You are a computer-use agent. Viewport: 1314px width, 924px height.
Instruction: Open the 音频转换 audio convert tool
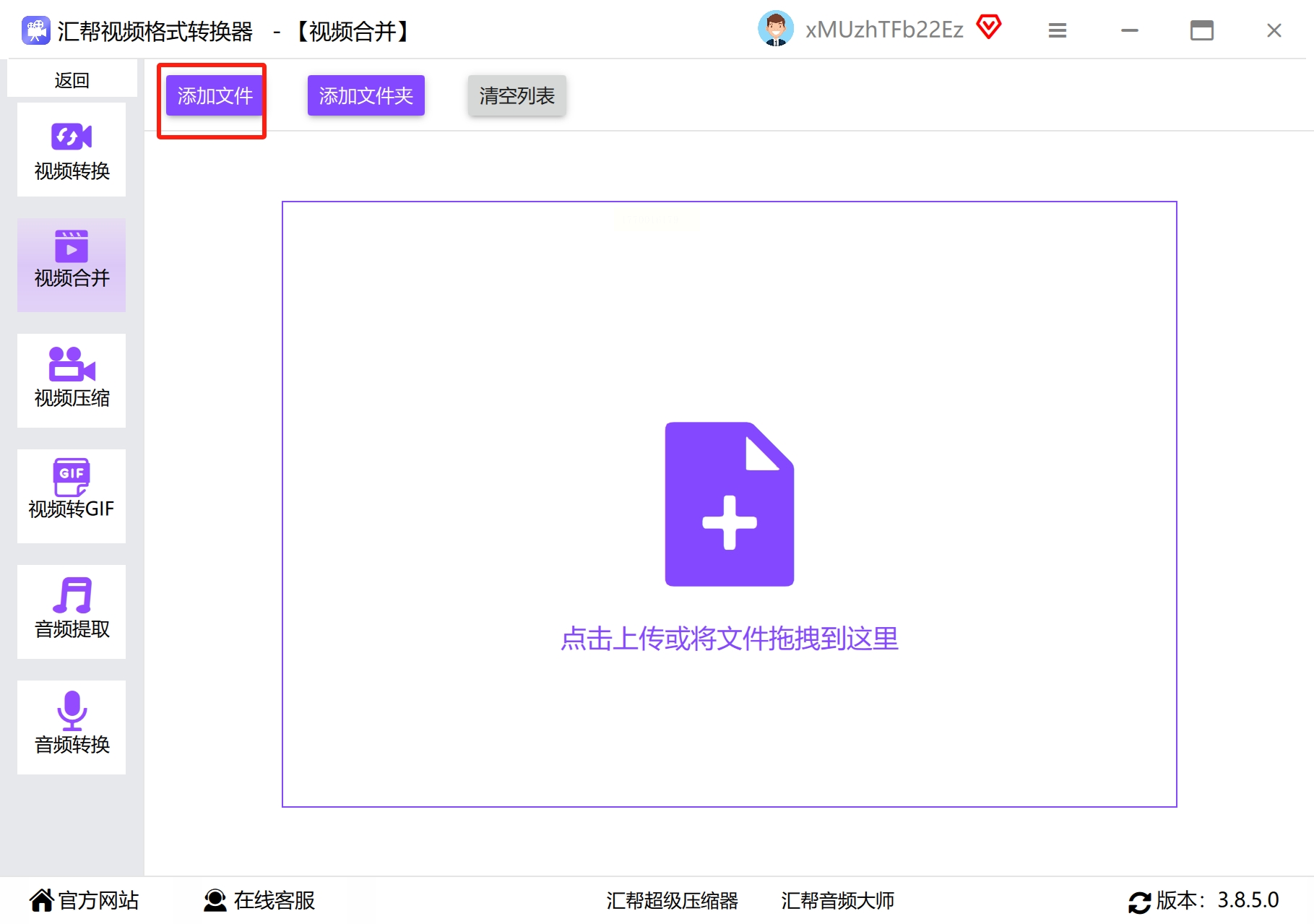point(72,727)
